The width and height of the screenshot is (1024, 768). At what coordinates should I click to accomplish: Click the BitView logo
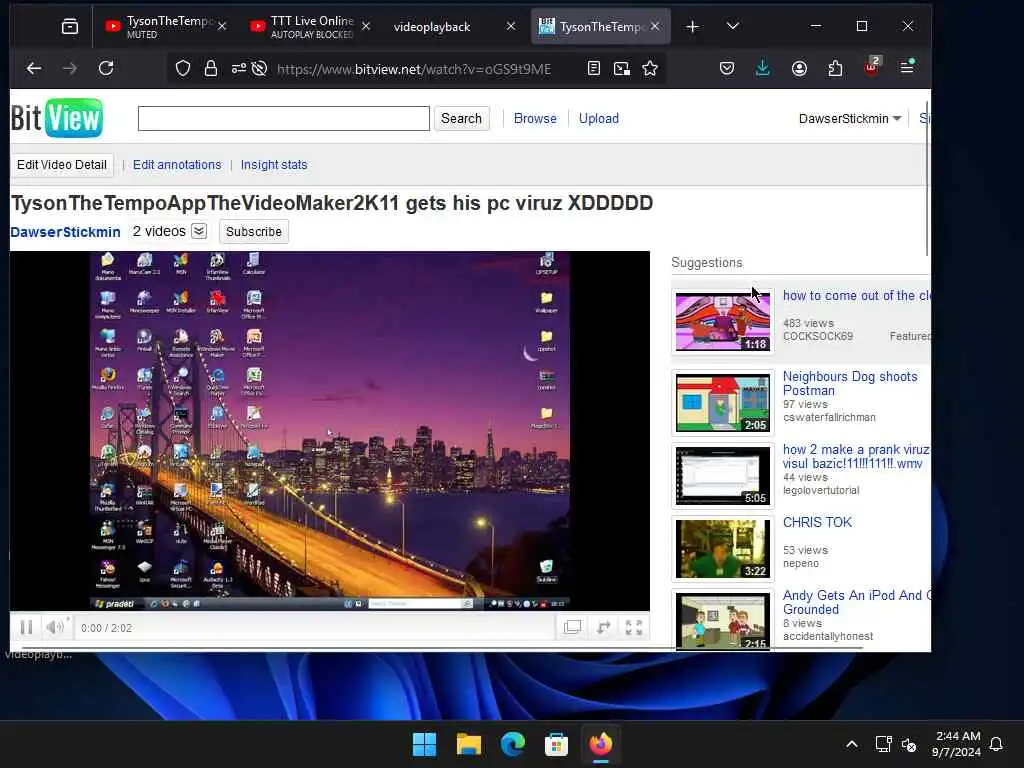[x=57, y=118]
